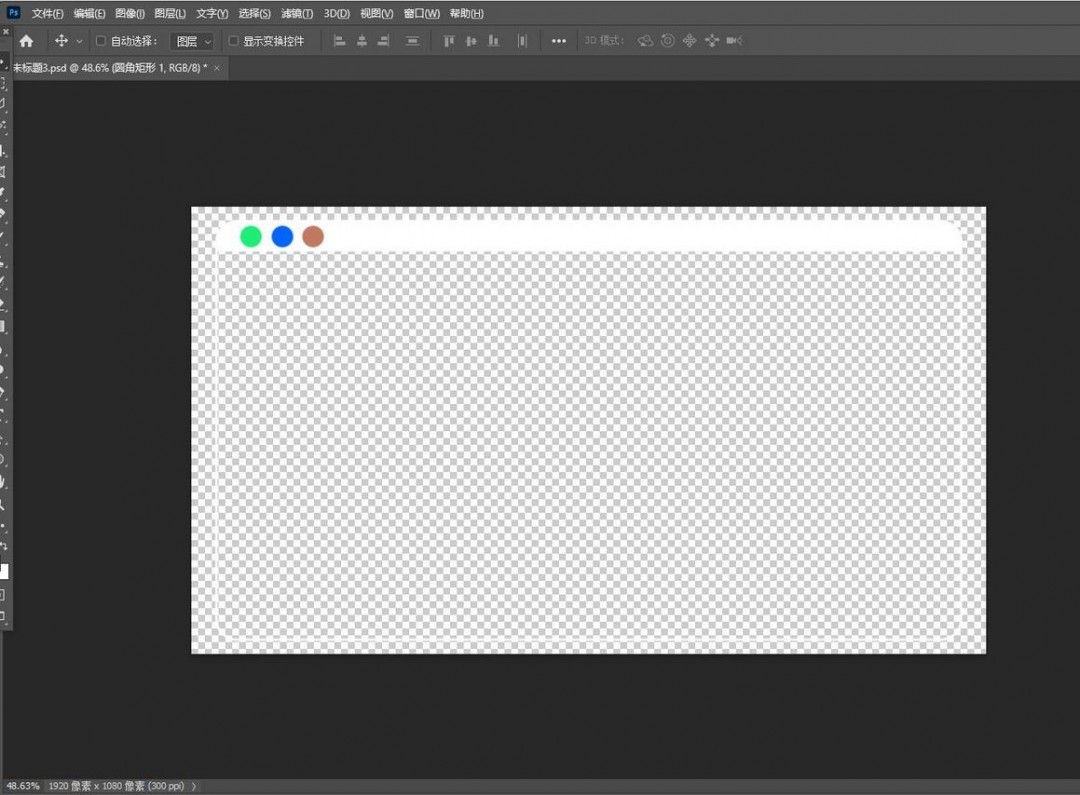Enable the 显示变换控件 checkbox
Image resolution: width=1080 pixels, height=795 pixels.
pyautogui.click(x=234, y=41)
